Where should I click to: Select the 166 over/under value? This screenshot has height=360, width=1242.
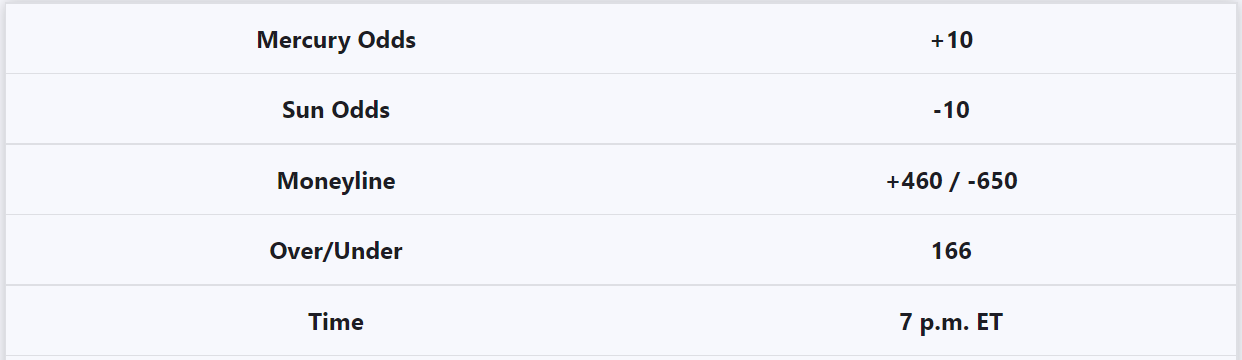[951, 251]
